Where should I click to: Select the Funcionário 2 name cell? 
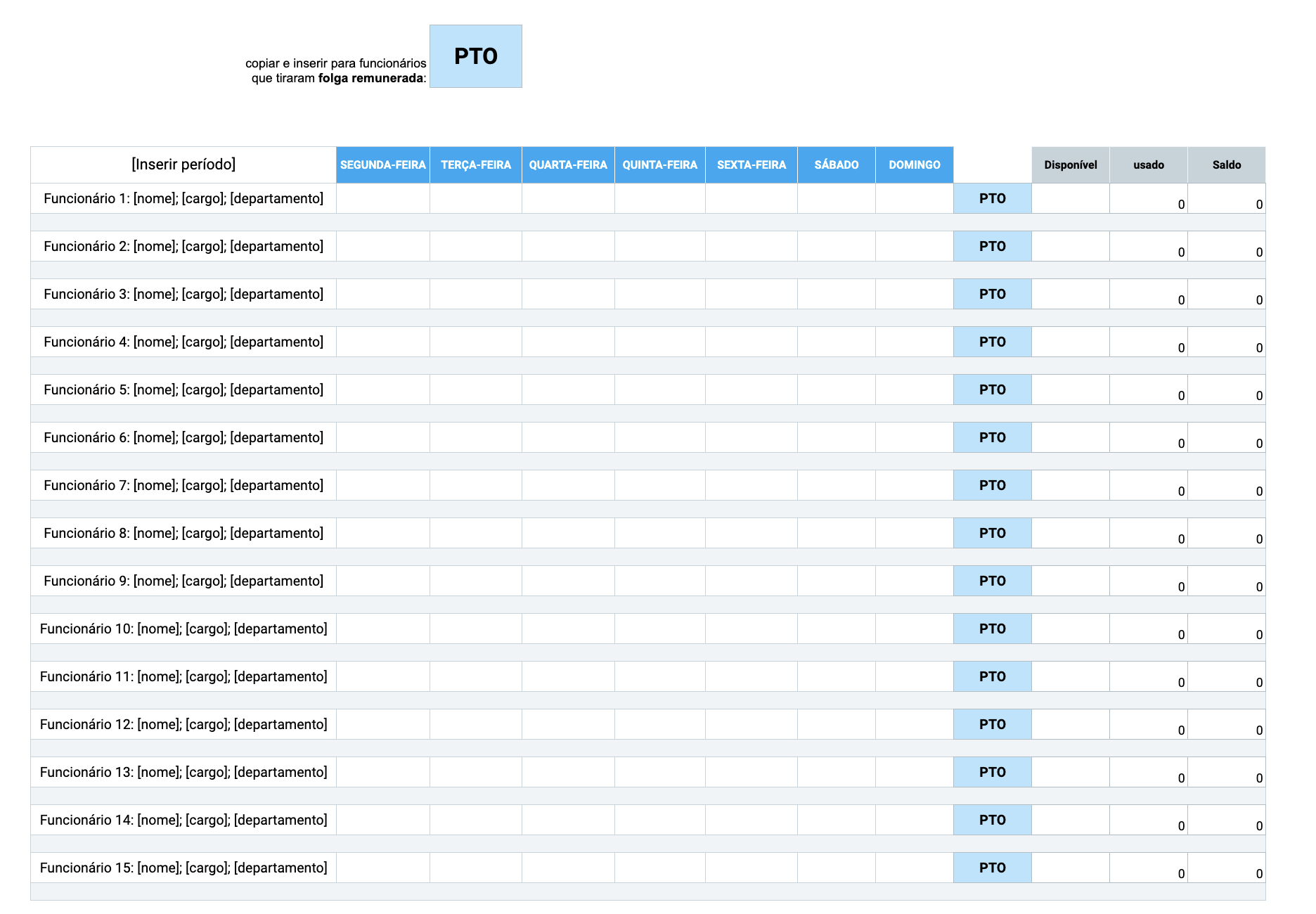[x=183, y=246]
